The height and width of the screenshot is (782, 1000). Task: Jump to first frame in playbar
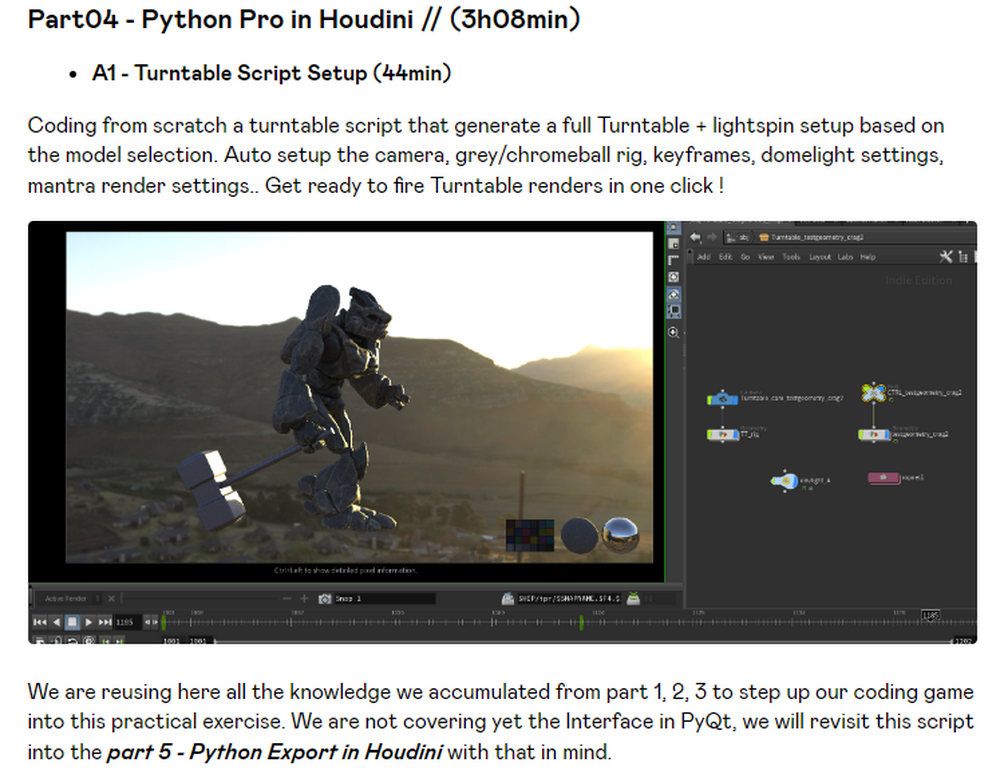(40, 621)
